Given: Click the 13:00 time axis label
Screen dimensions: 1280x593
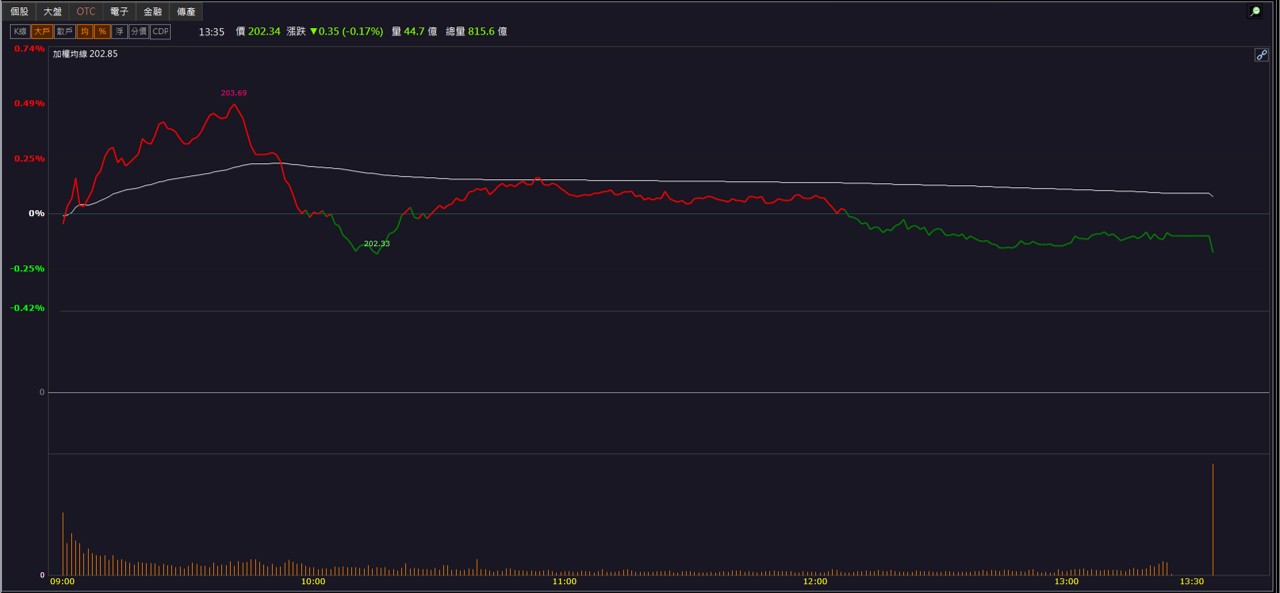Looking at the screenshot, I should [x=1066, y=582].
